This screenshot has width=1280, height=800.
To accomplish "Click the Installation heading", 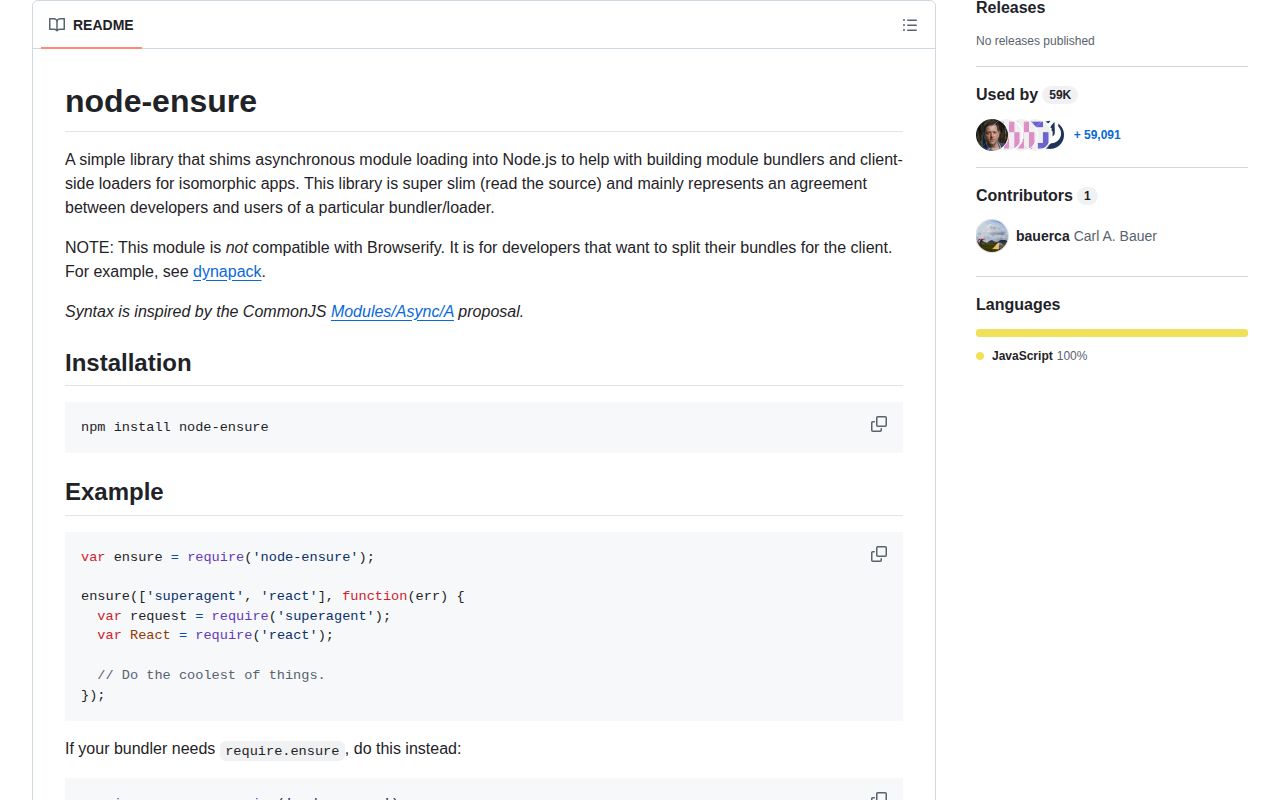I will [128, 363].
